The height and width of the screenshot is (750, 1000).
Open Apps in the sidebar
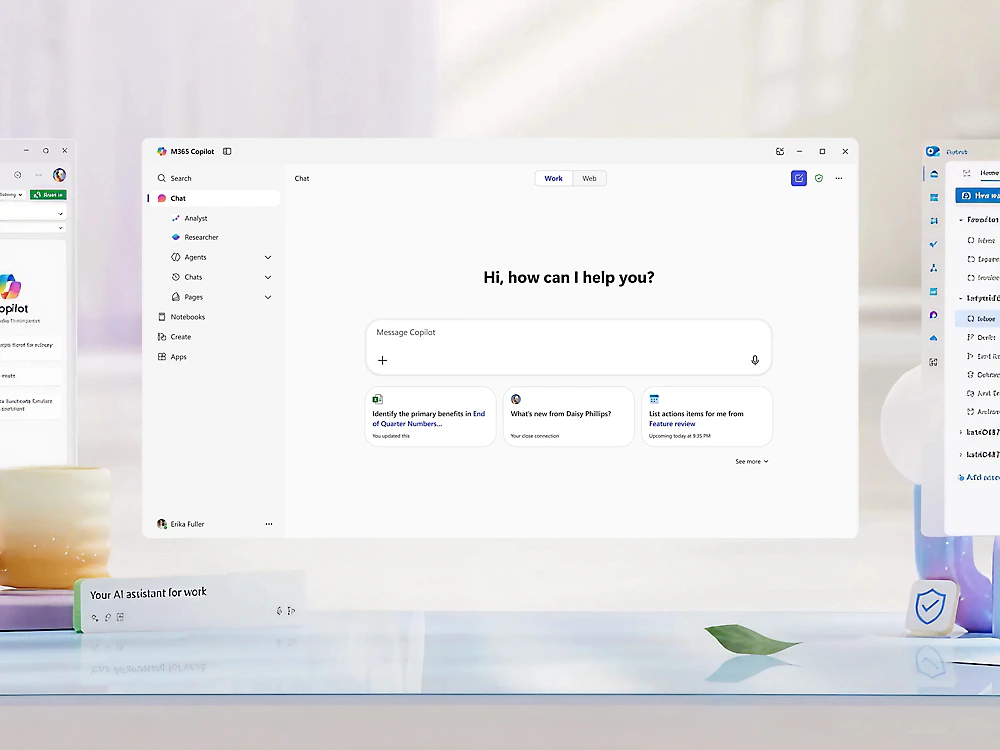point(172,357)
